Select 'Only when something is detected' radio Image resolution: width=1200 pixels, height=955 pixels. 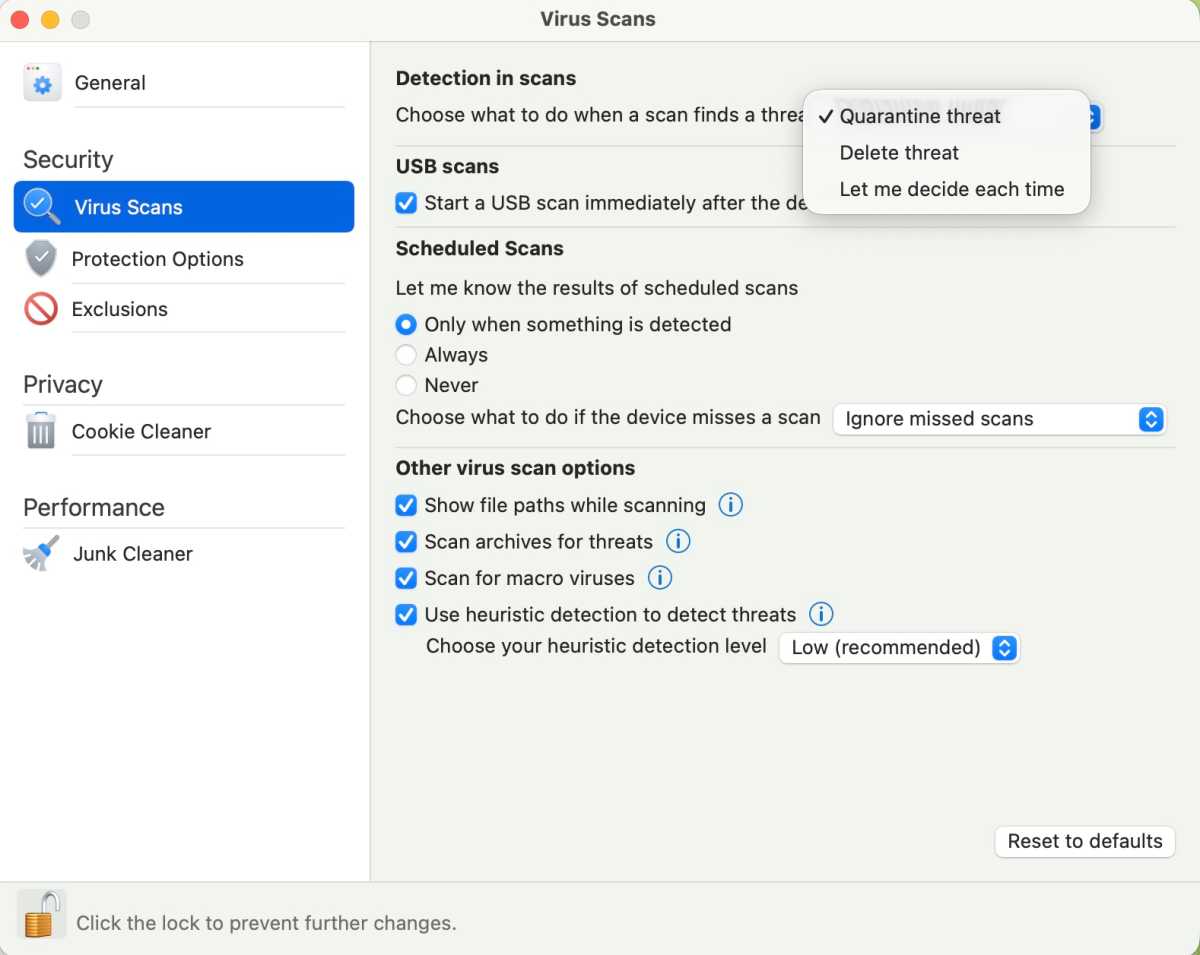(x=406, y=324)
